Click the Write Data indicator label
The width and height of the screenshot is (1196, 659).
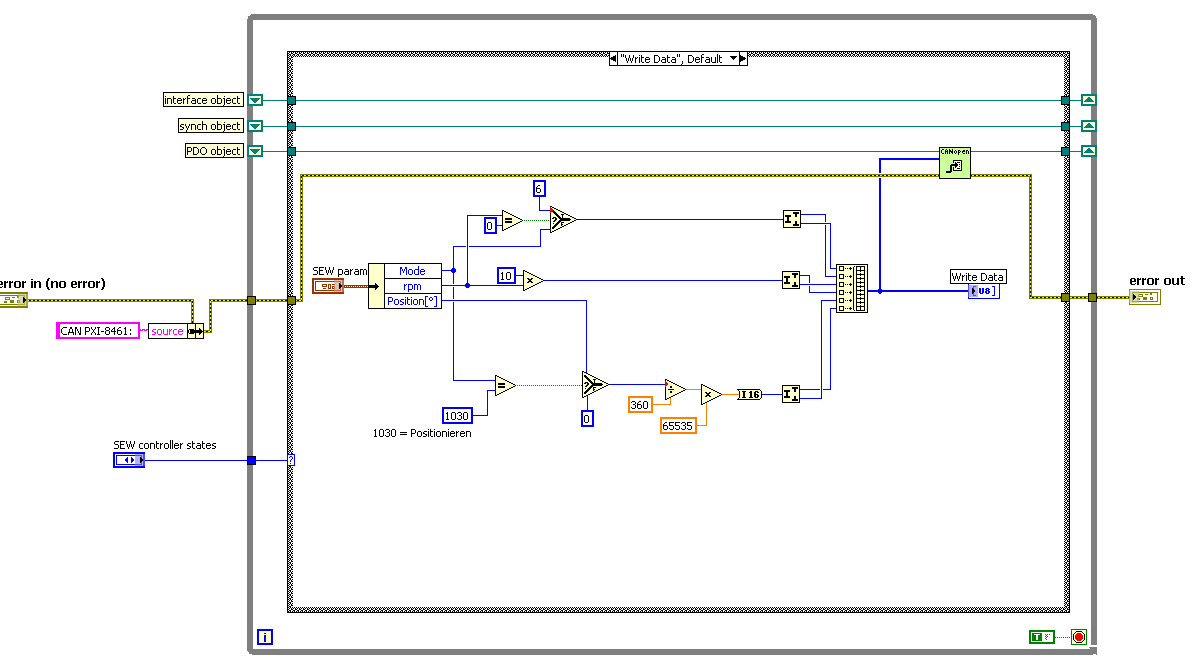click(x=977, y=277)
